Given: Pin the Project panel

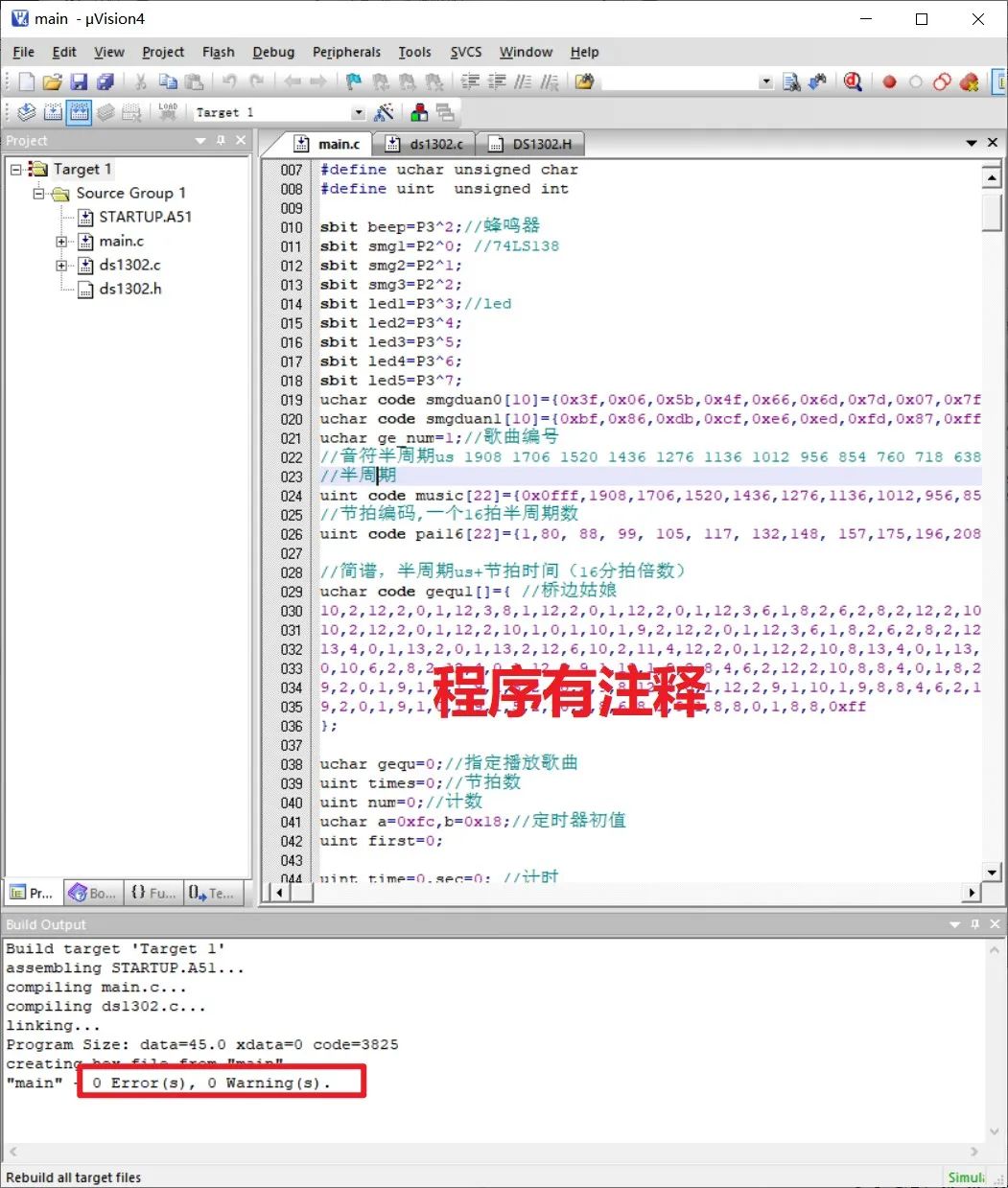Looking at the screenshot, I should [221, 141].
